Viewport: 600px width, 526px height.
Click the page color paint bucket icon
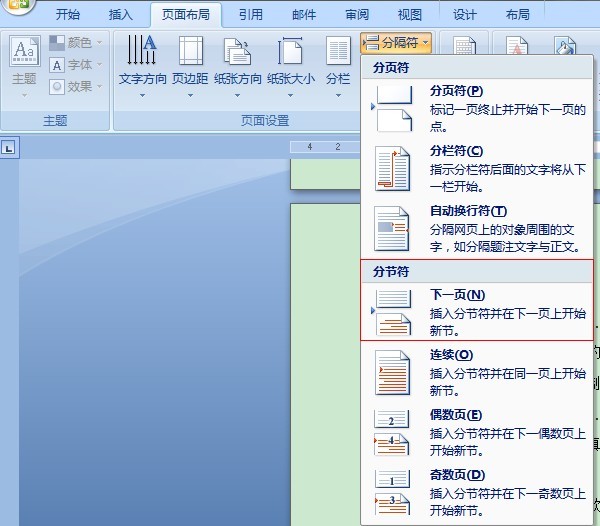click(565, 46)
